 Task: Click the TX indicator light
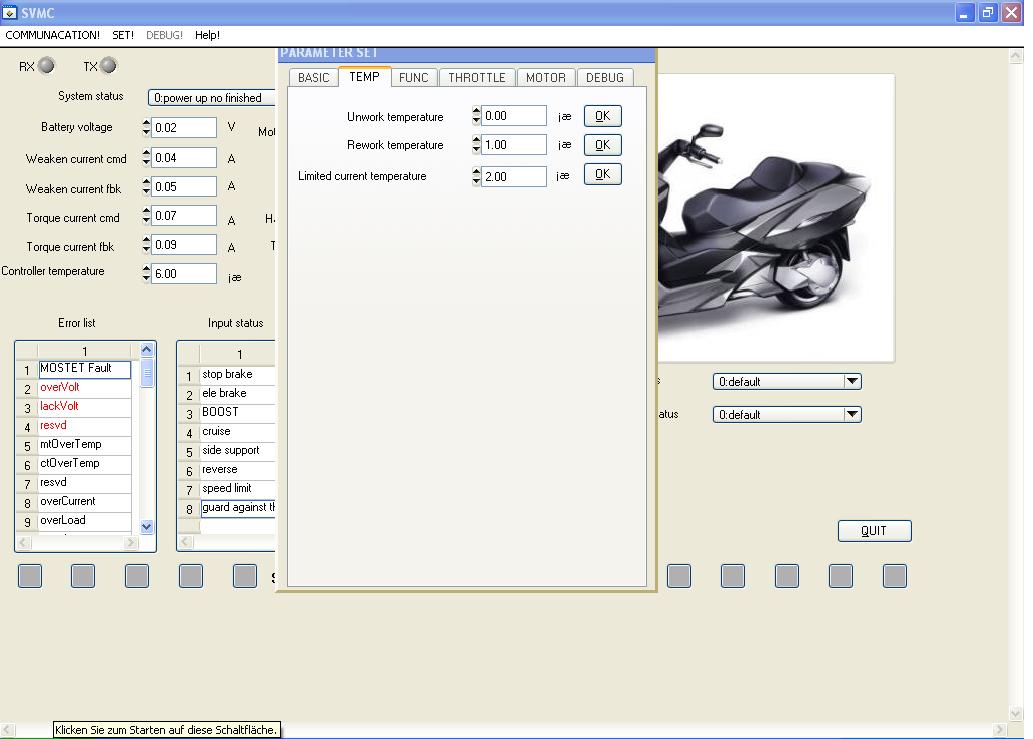108,66
